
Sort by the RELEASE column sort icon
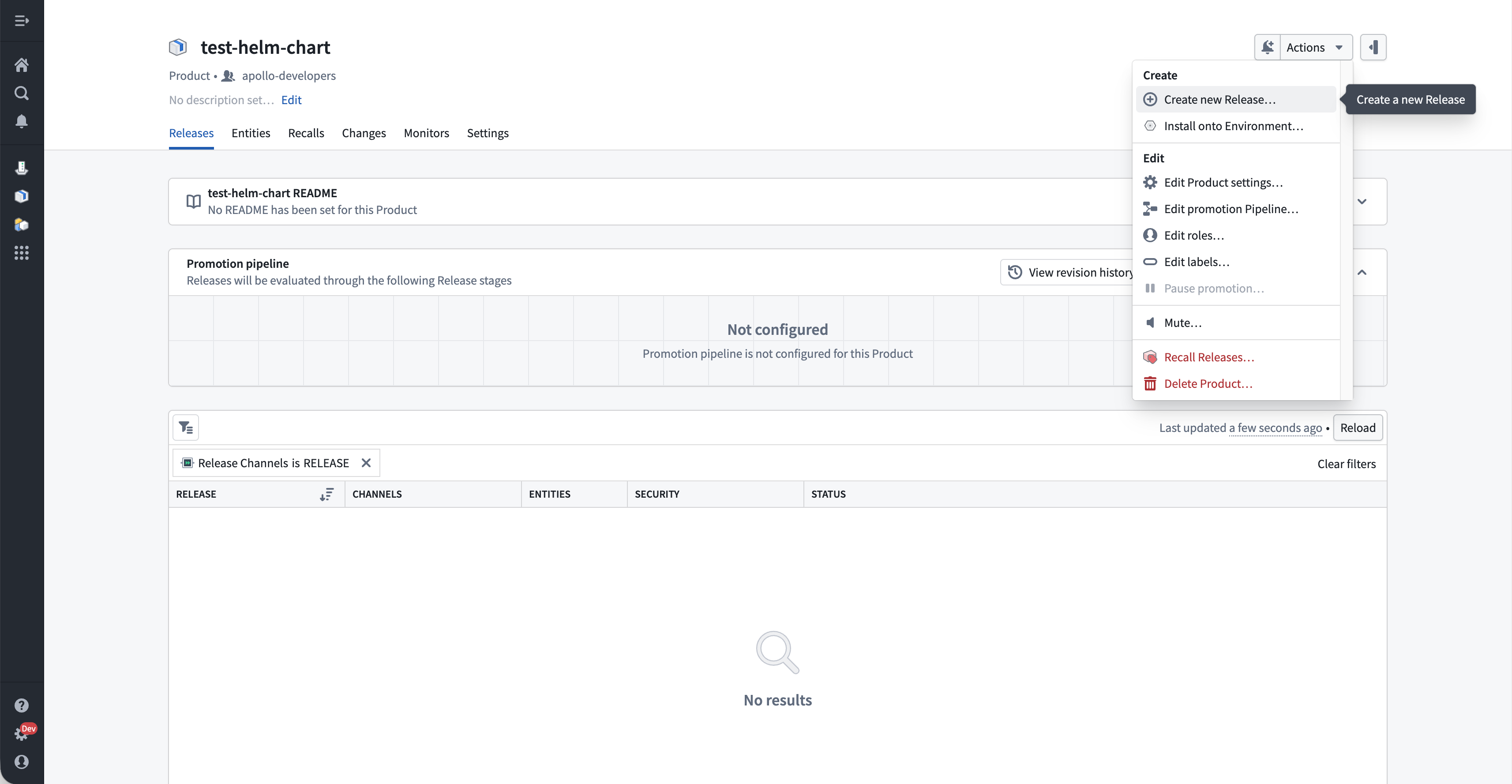pyautogui.click(x=327, y=495)
